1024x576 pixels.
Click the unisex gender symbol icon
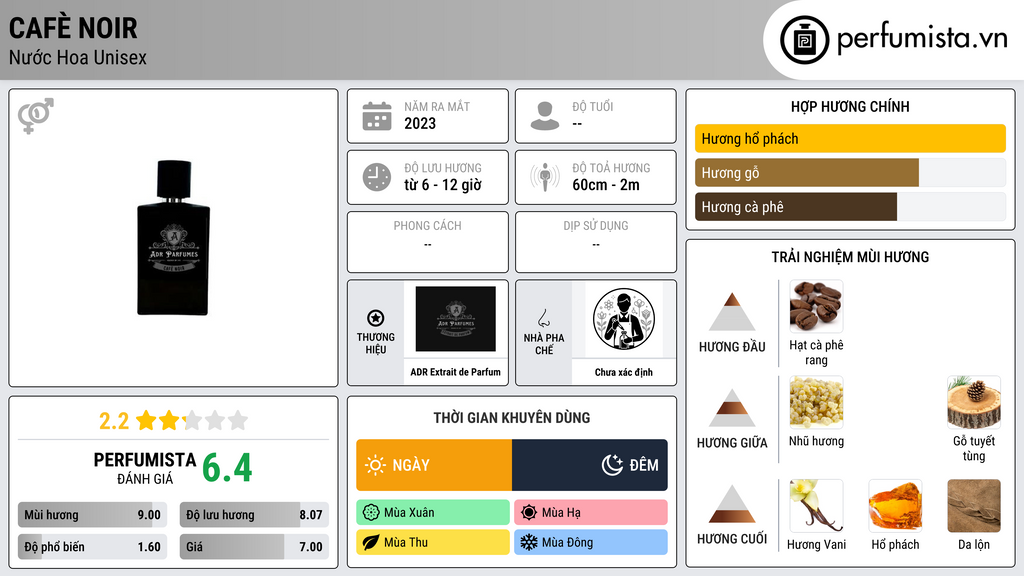click(36, 116)
